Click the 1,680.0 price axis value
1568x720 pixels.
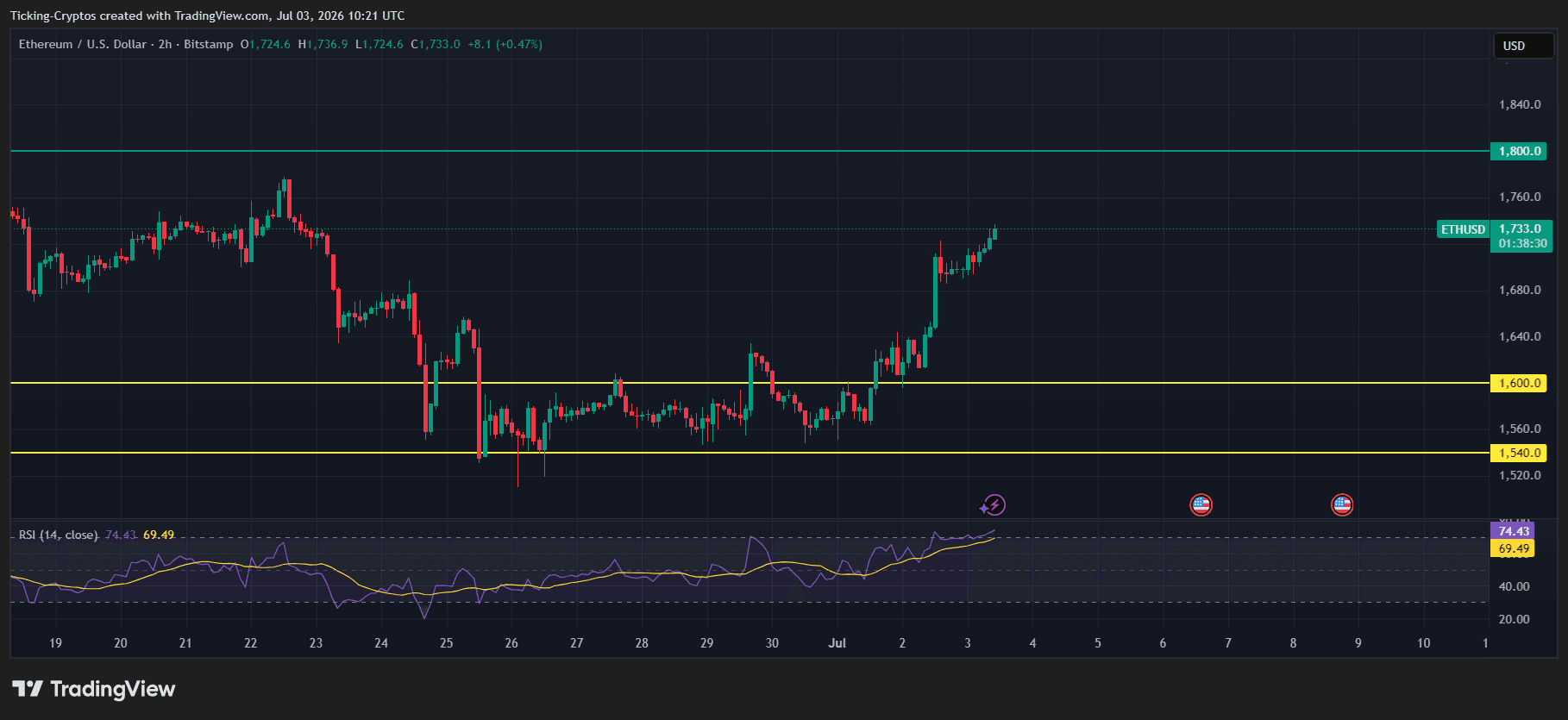point(1520,290)
